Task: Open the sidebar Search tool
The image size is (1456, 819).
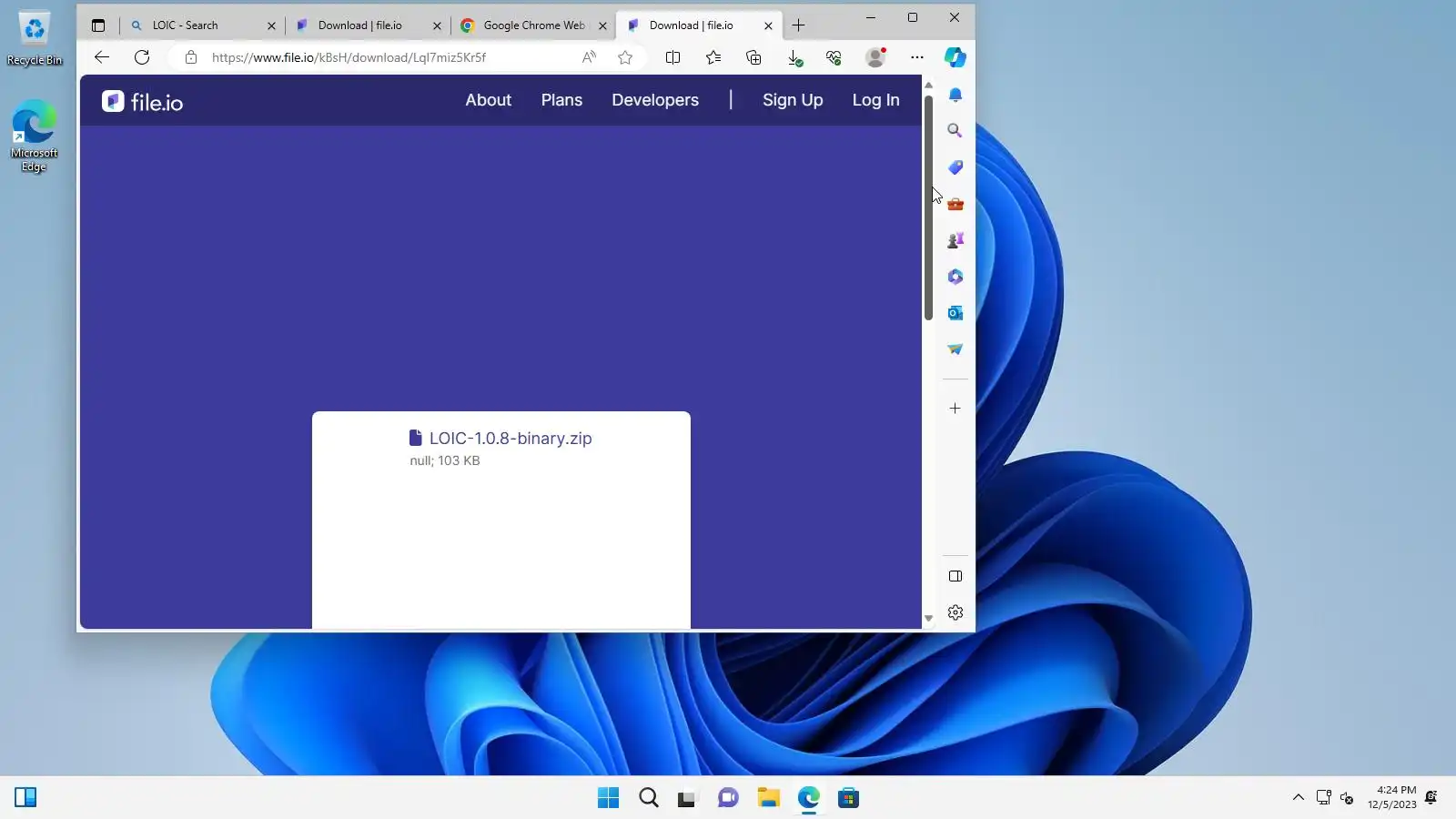Action: click(955, 130)
